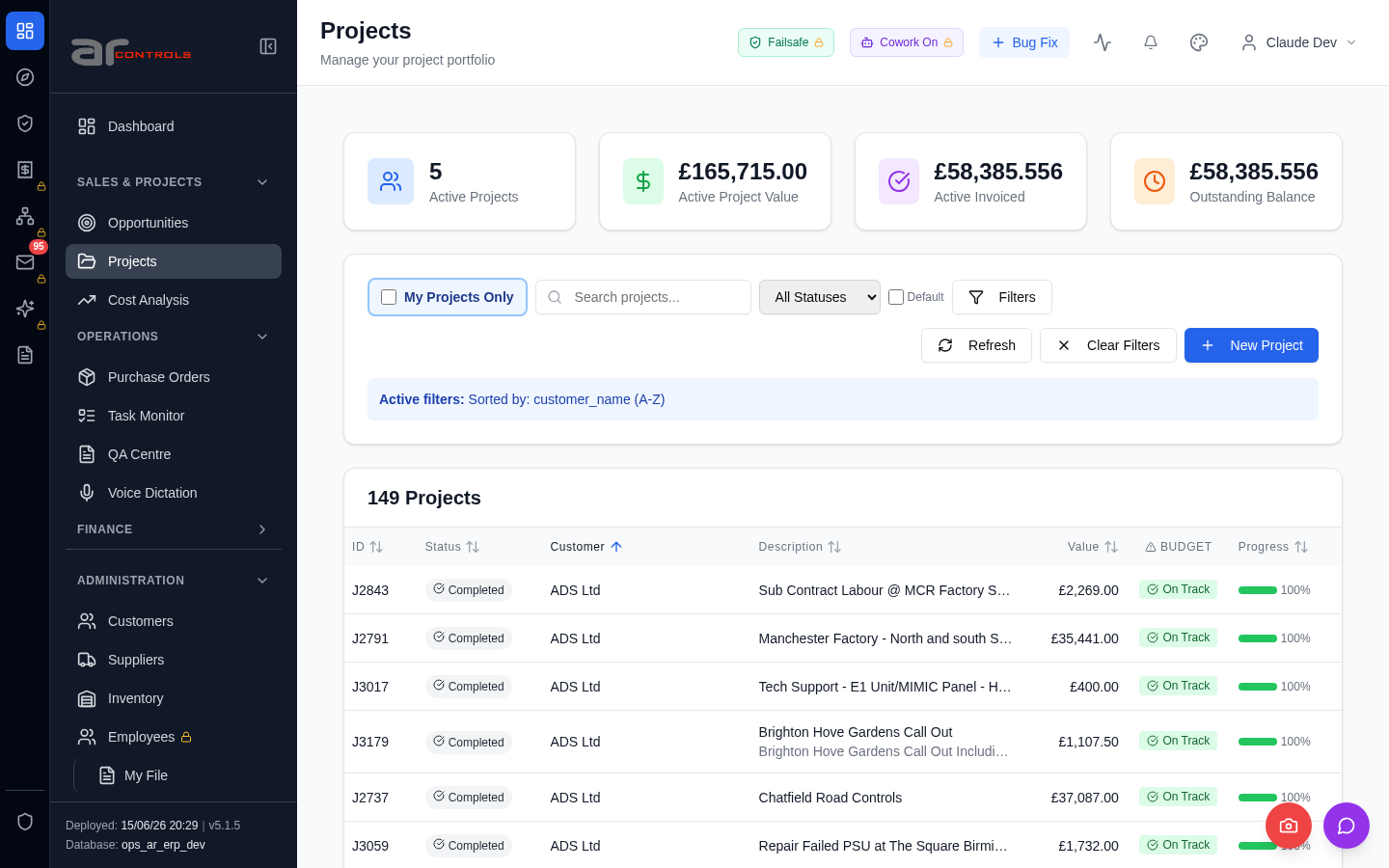Click the Active Projects people icon

pyautogui.click(x=391, y=181)
